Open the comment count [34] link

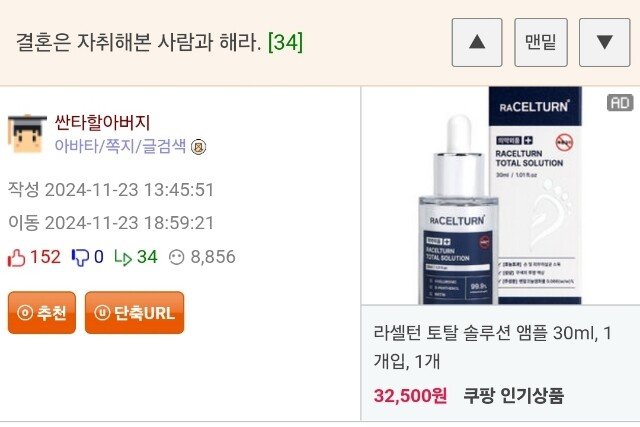coord(285,42)
